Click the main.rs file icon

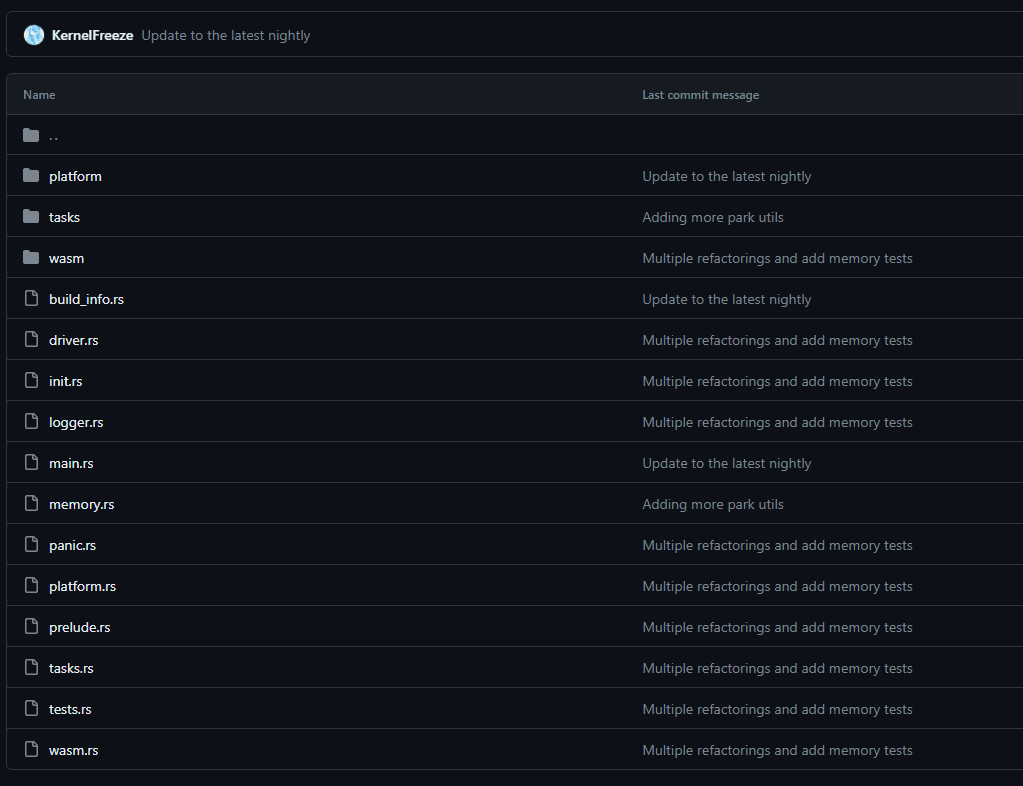point(31,463)
